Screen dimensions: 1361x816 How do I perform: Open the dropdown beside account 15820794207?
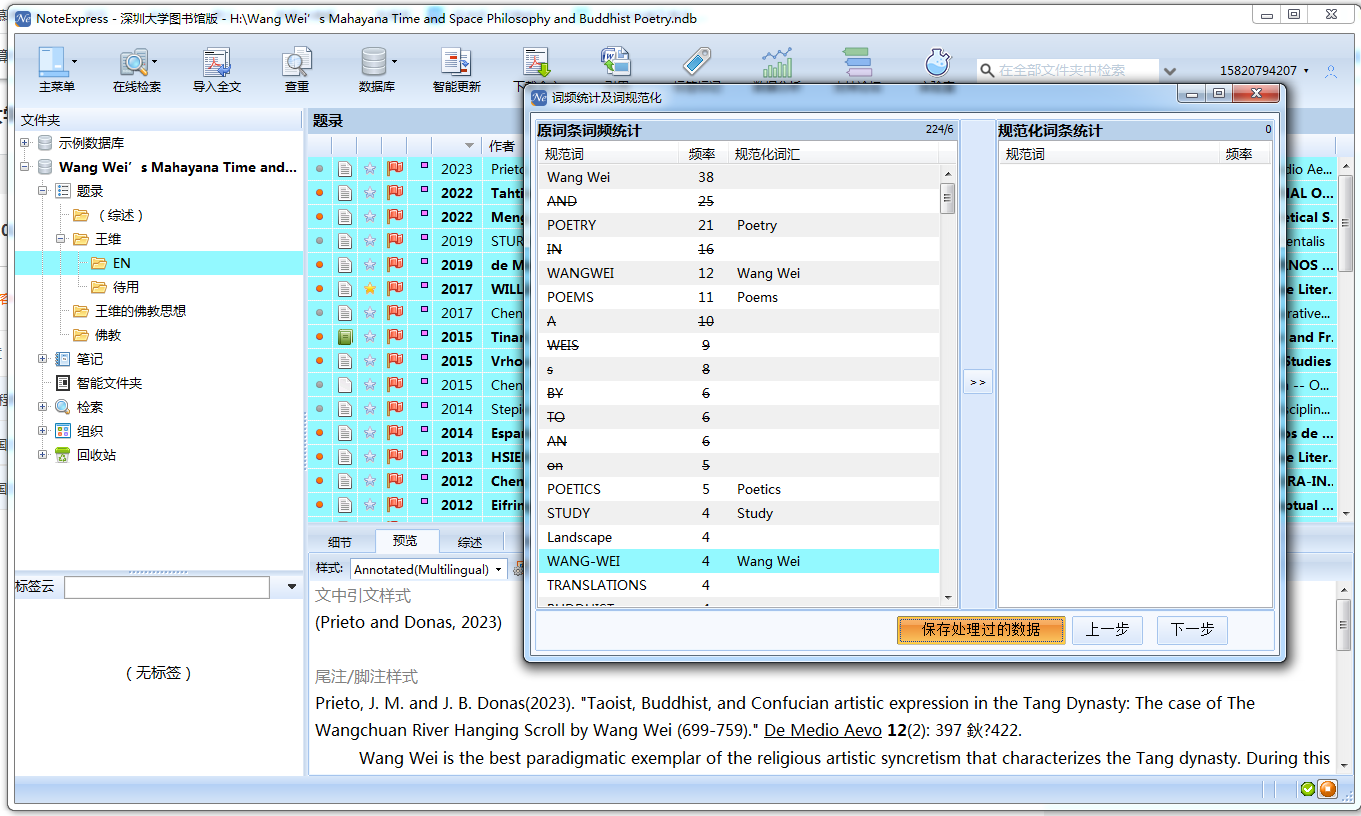(x=1306, y=71)
